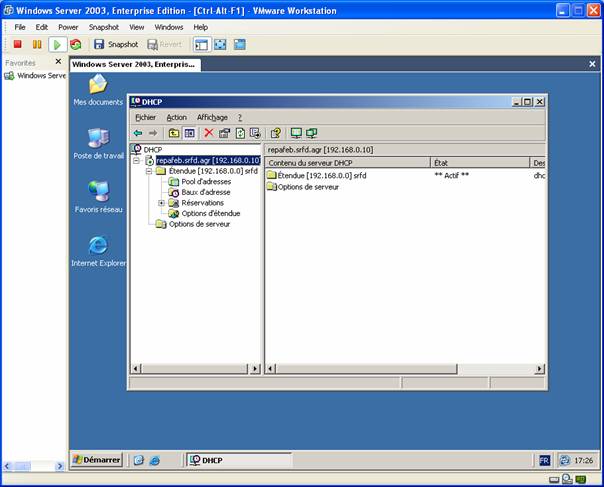Click the Help icon in DHCP toolbar
The height and width of the screenshot is (487, 604).
275,133
